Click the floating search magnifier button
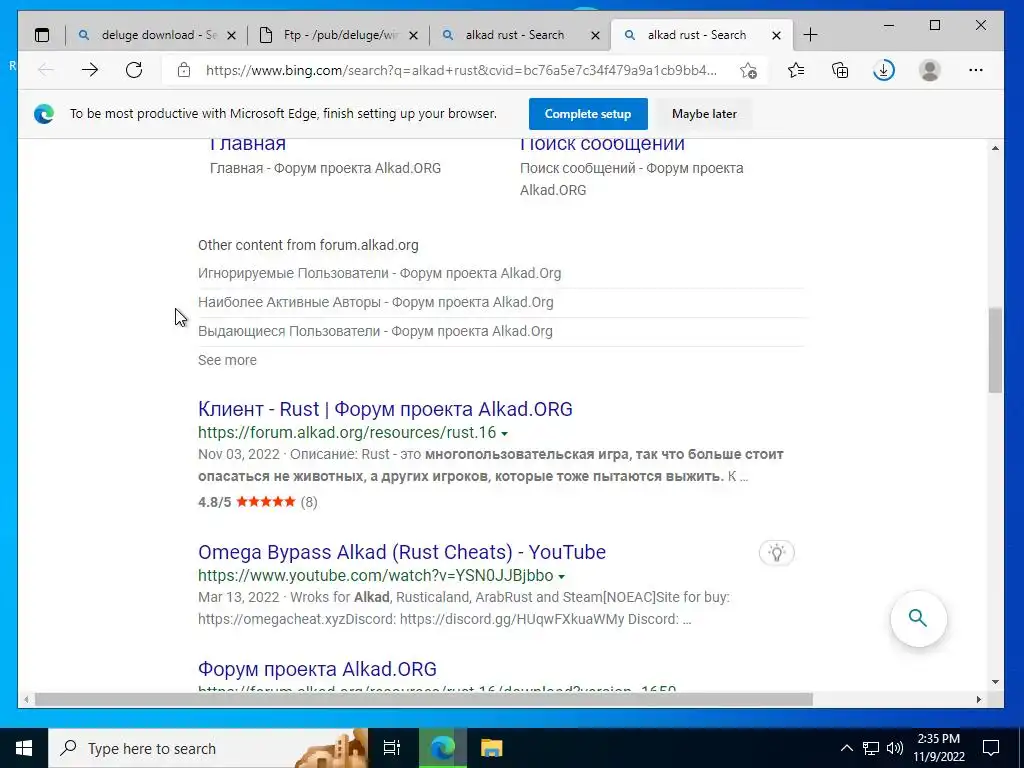1024x768 pixels. [918, 618]
